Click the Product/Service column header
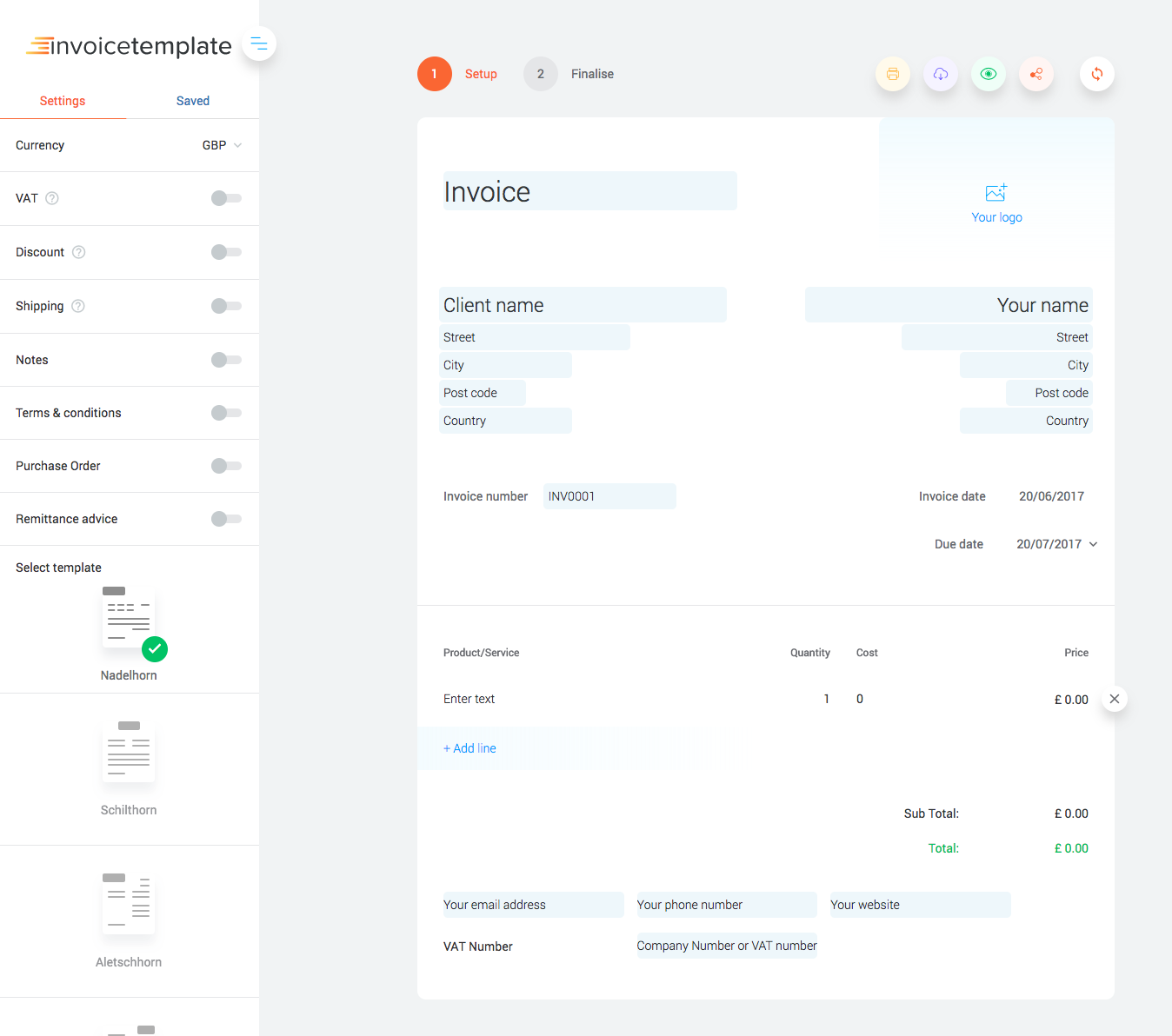This screenshot has height=1036, width=1172. [x=482, y=653]
